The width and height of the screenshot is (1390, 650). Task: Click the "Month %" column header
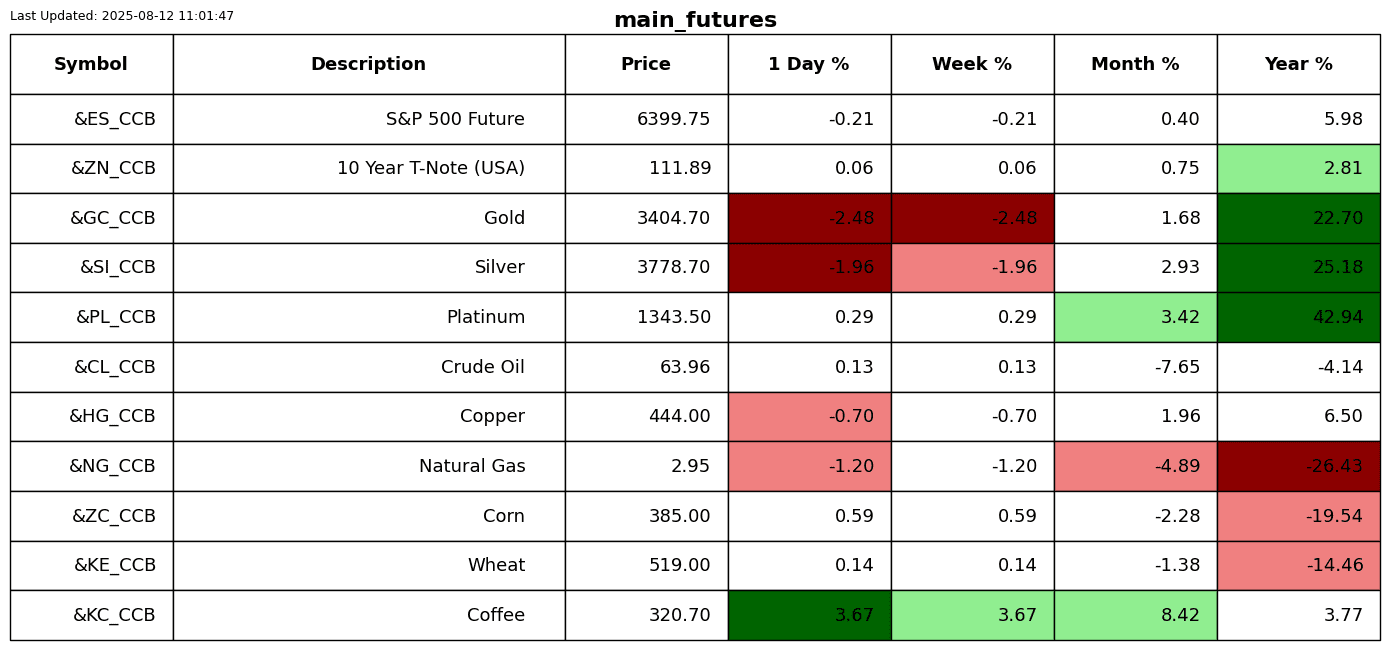pos(1135,64)
